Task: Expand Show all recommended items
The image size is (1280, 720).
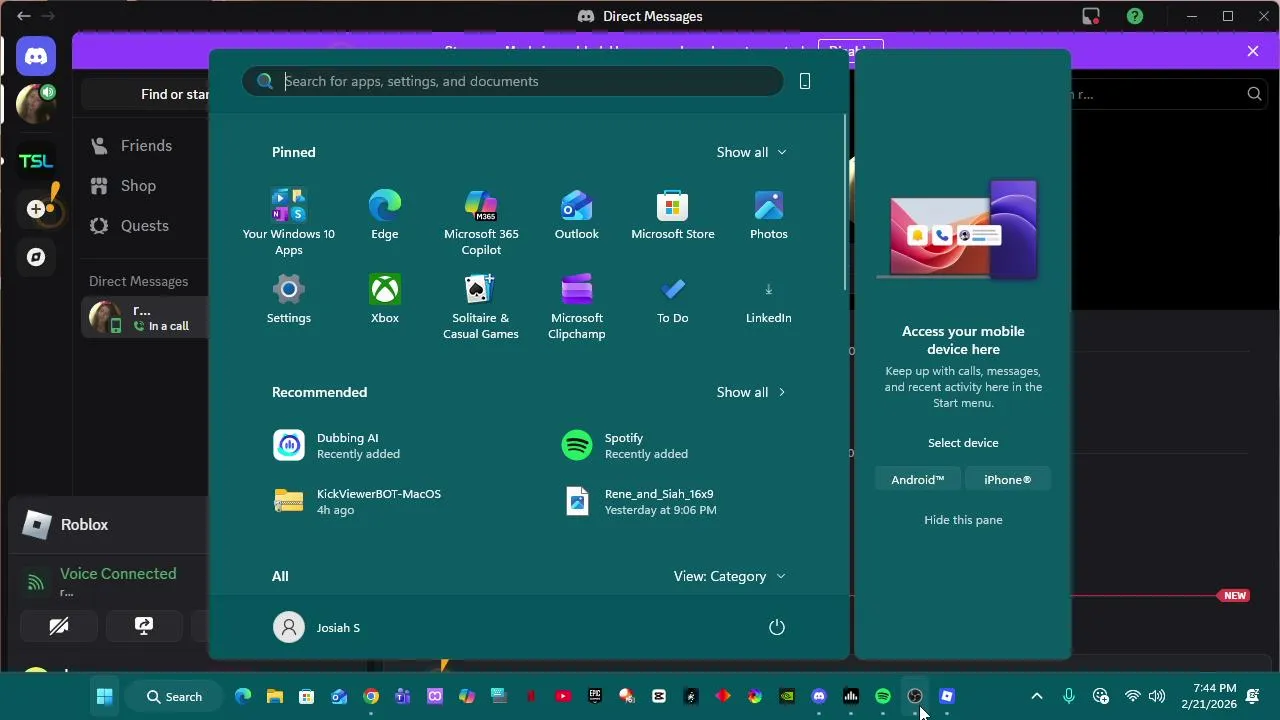Action: (751, 392)
